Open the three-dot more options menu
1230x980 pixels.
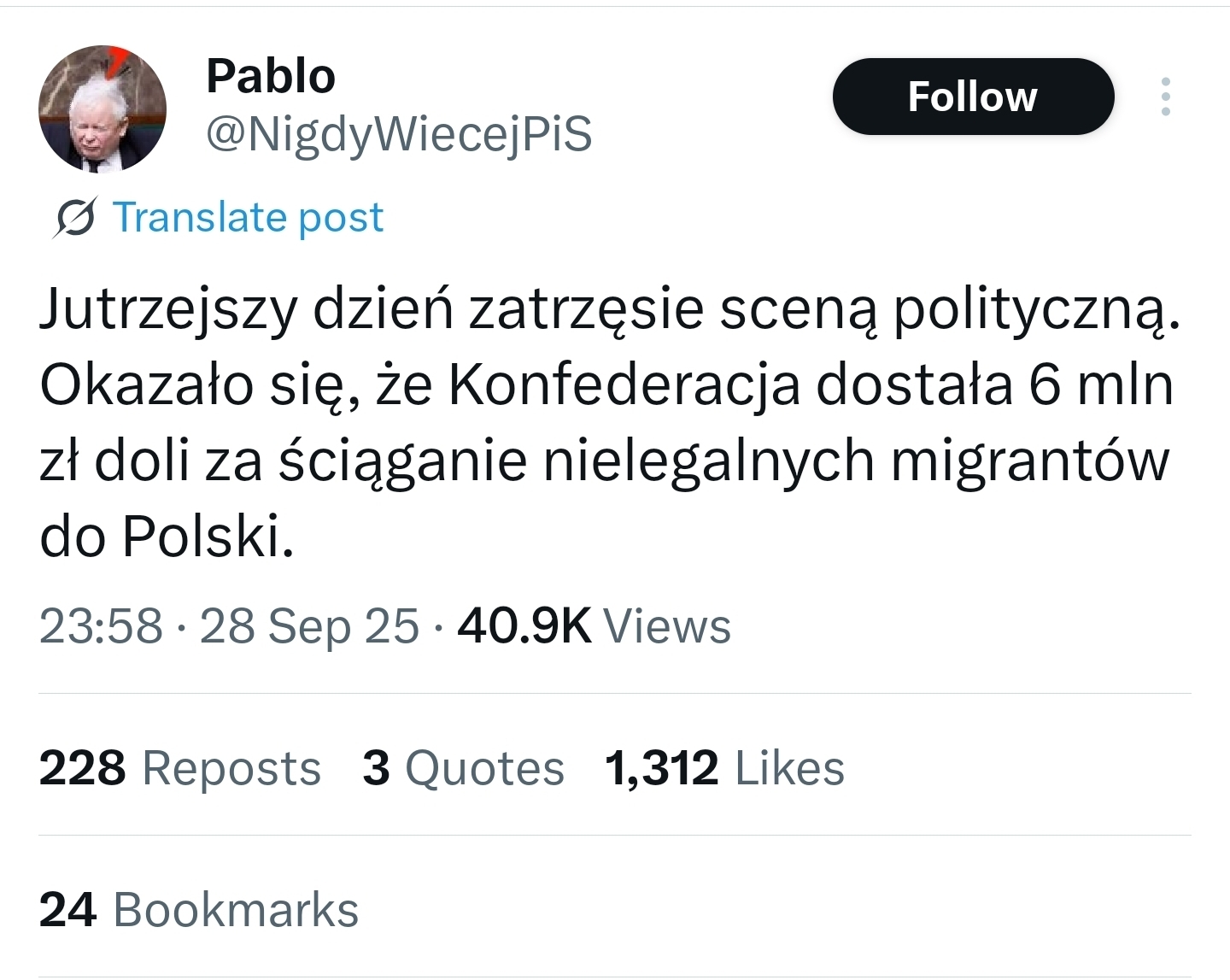pos(1165,97)
